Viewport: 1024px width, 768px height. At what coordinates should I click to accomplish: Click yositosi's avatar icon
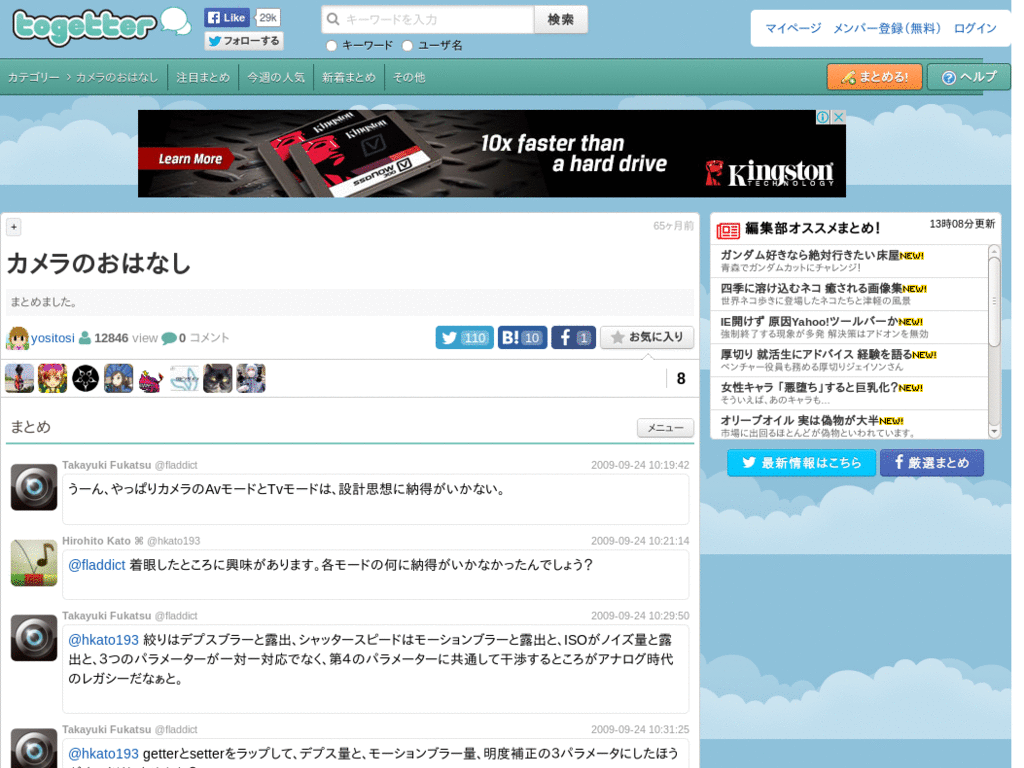click(16, 337)
